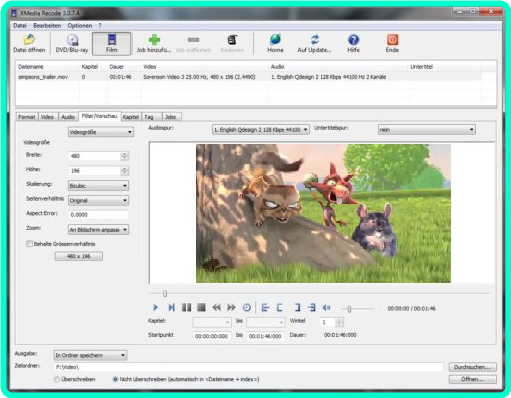
Task: Click the green Job hinzufügen plus icon
Action: click(154, 40)
